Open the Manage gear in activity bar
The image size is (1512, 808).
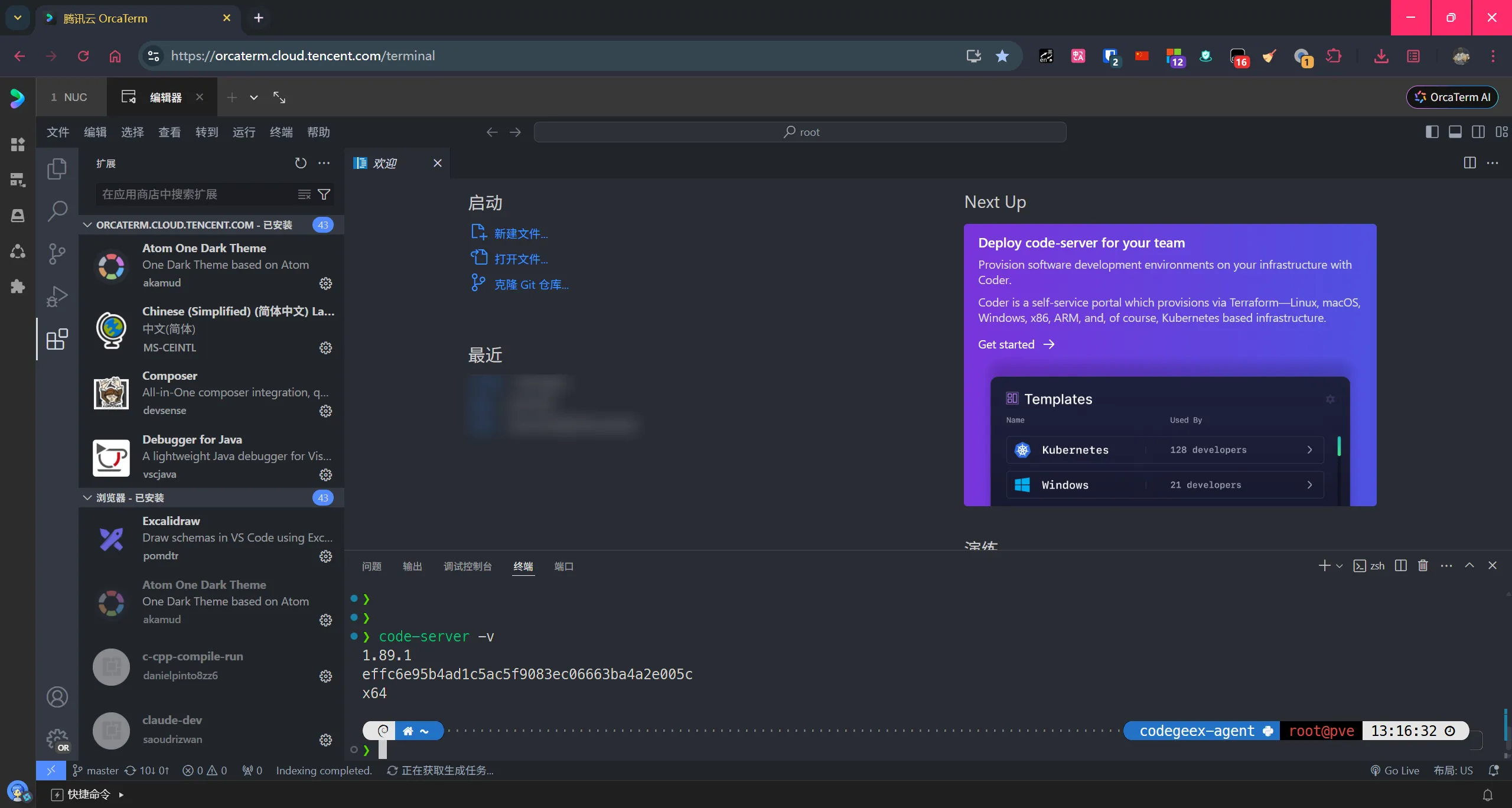click(57, 739)
